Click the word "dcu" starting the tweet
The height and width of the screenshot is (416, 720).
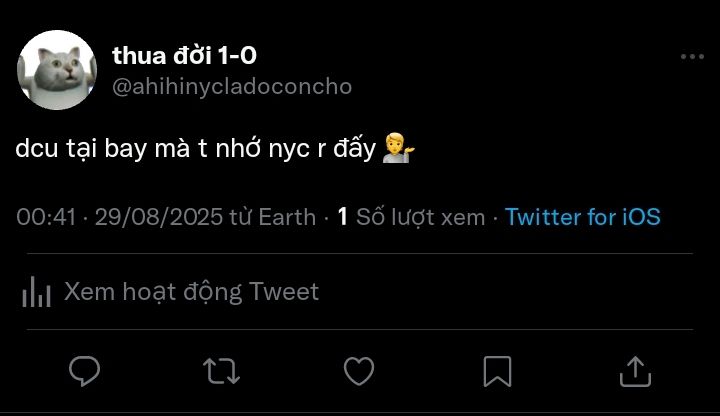pyautogui.click(x=36, y=150)
